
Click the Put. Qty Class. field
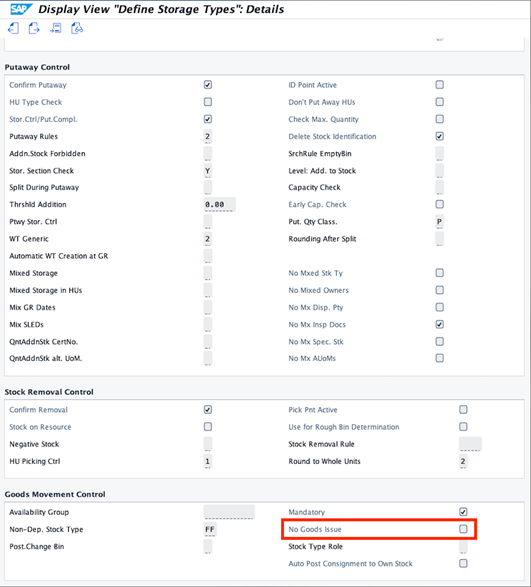click(x=440, y=222)
